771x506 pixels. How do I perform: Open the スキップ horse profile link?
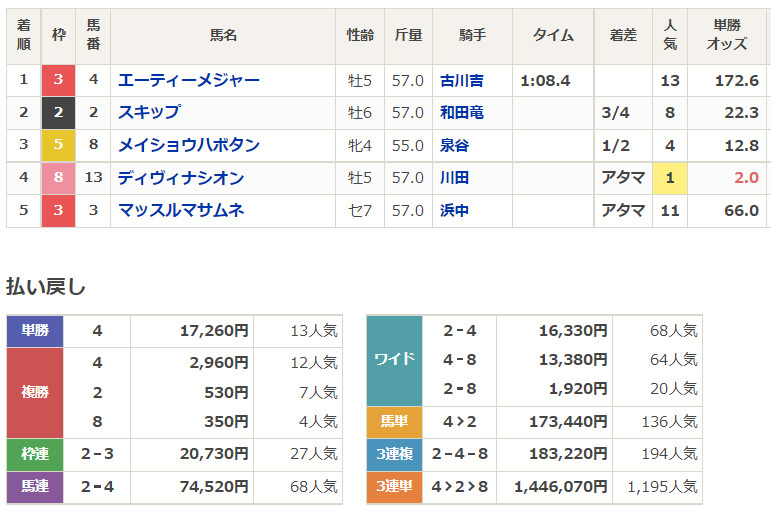149,113
